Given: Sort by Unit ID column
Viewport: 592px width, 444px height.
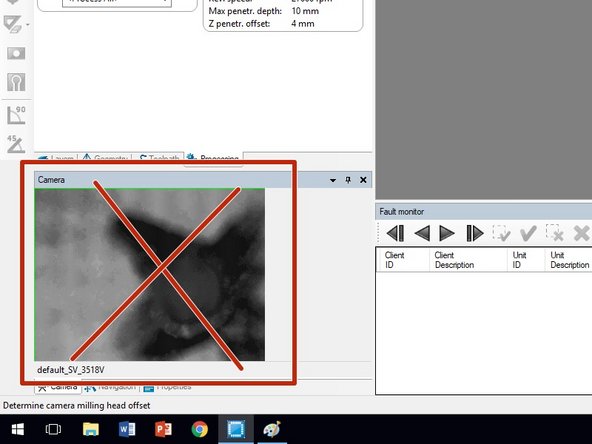Looking at the screenshot, I should (526, 260).
